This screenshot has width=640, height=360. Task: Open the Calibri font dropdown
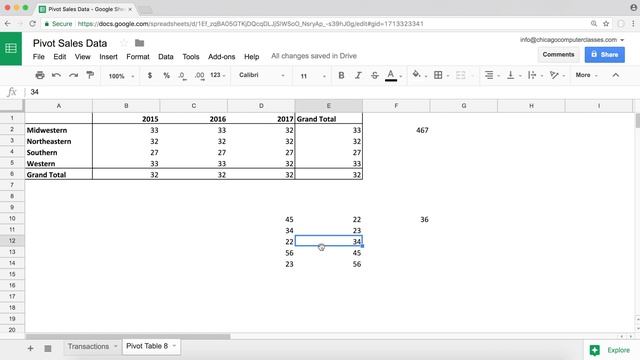click(x=261, y=75)
